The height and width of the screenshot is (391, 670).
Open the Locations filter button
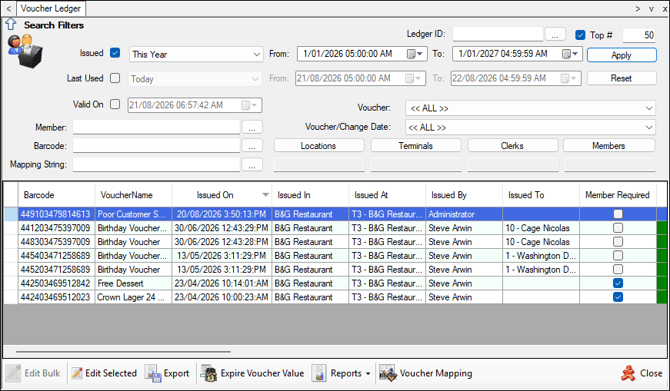[x=319, y=146]
